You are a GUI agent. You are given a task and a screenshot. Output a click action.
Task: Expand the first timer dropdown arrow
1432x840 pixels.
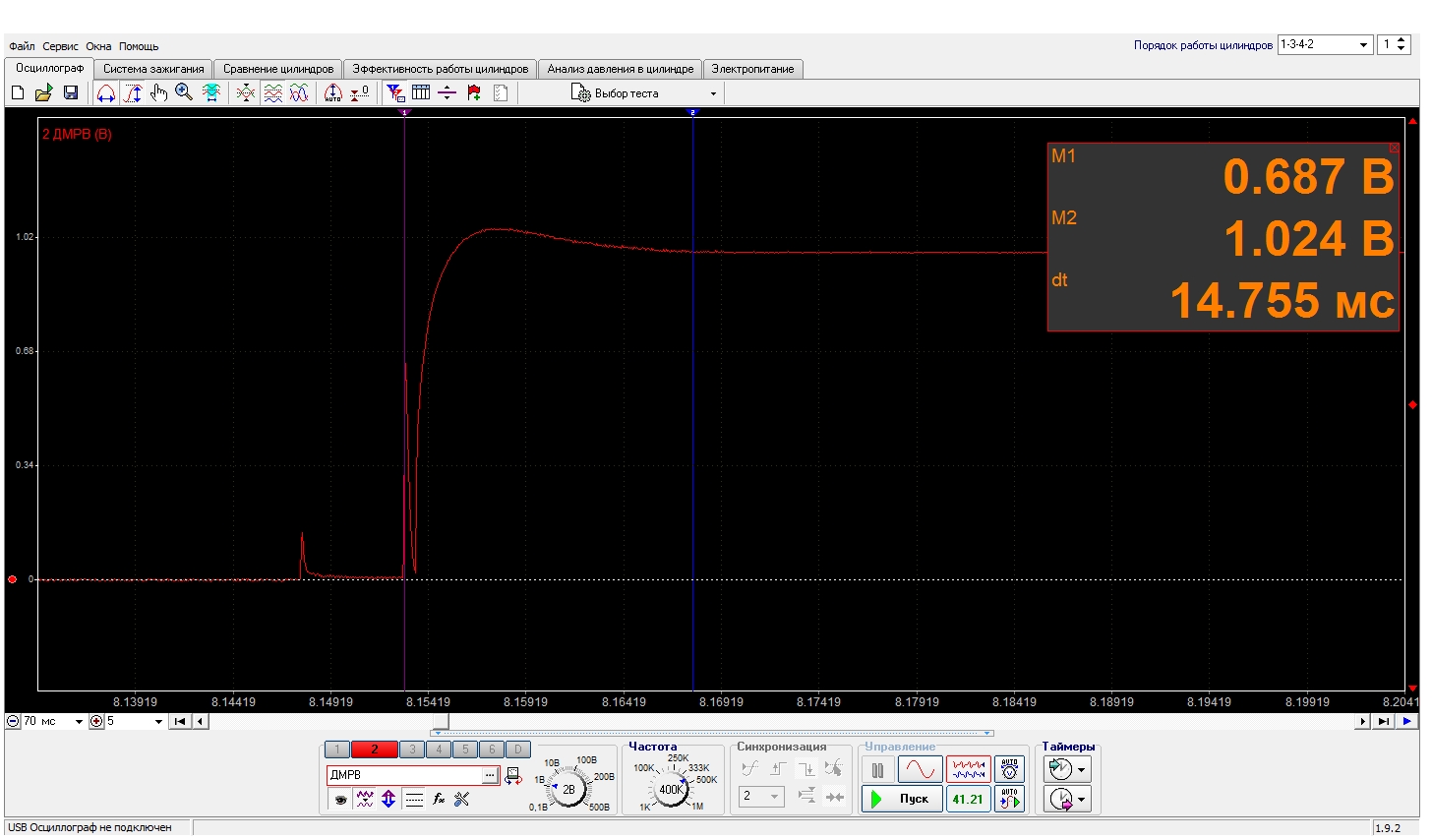(1082, 770)
